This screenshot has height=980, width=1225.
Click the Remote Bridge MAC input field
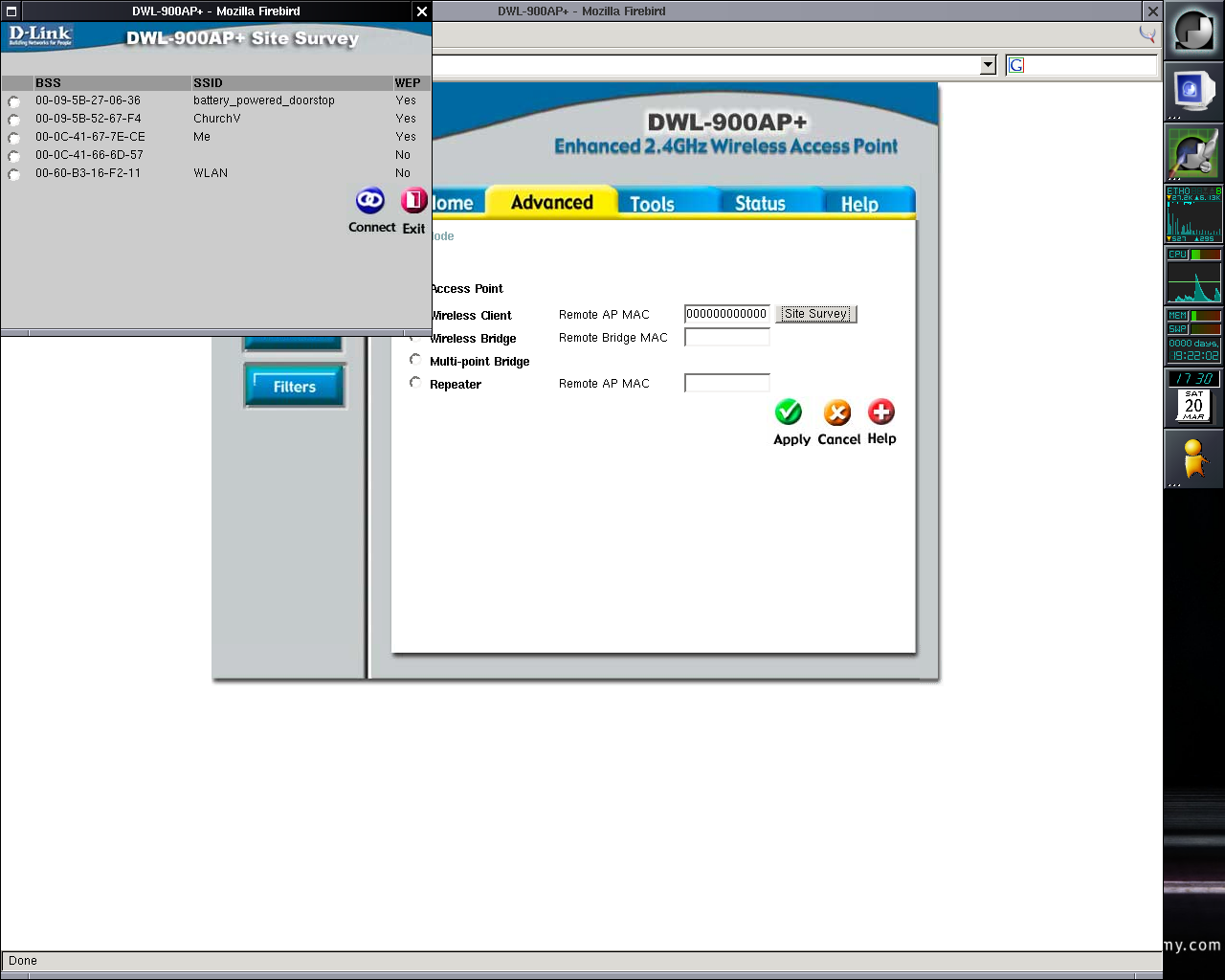click(727, 337)
